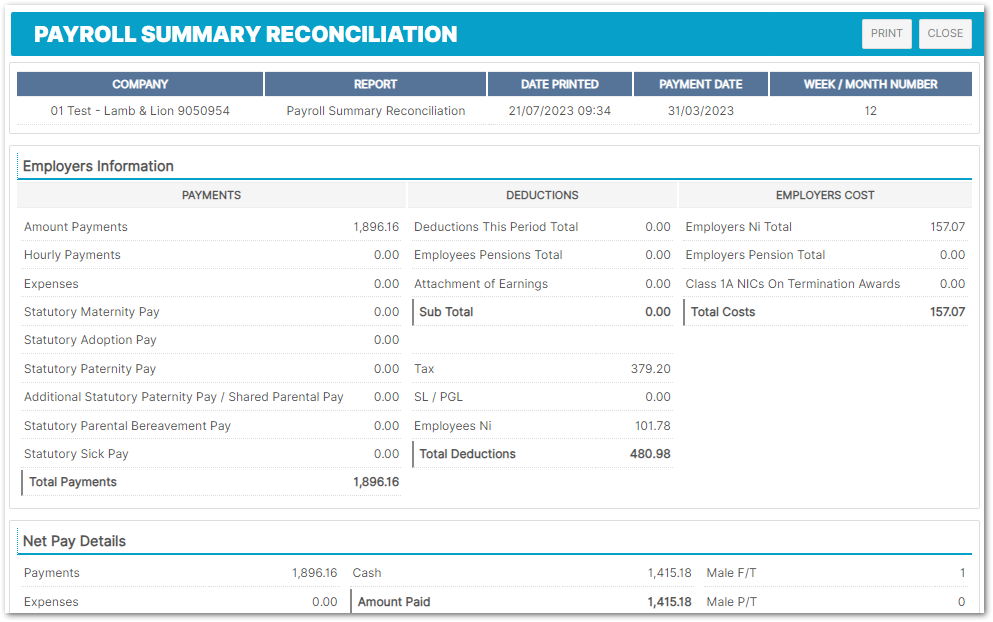This screenshot has width=993, height=622.
Task: Click the Total Deductions value 480.98
Action: click(x=650, y=454)
